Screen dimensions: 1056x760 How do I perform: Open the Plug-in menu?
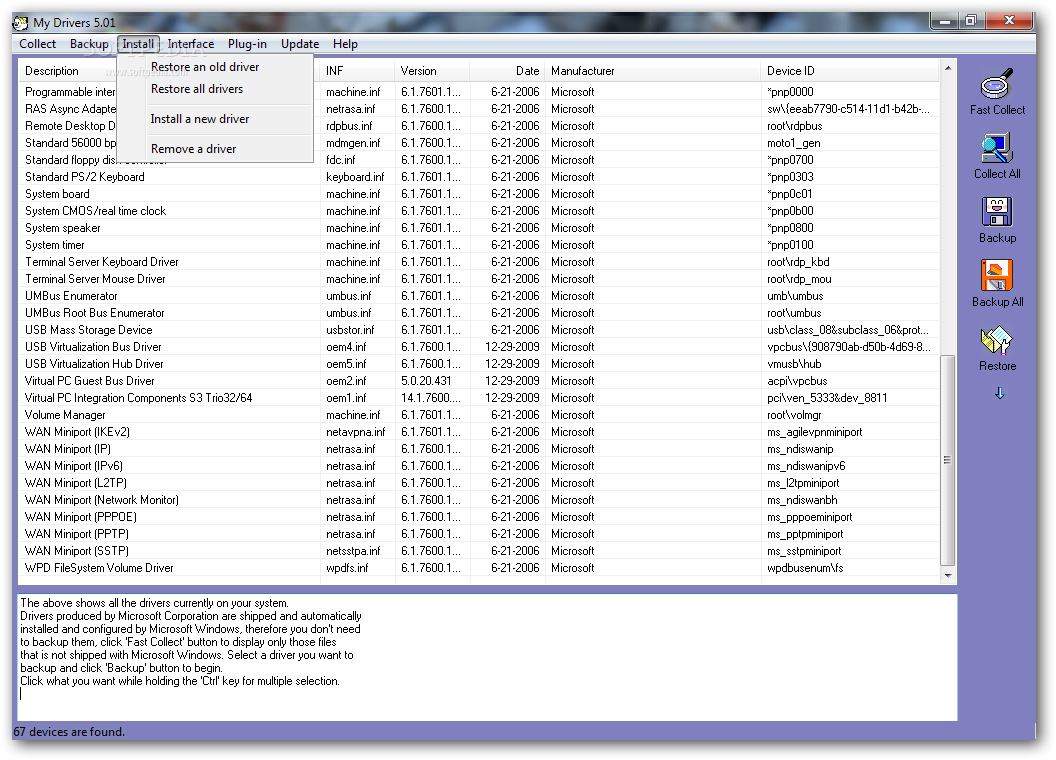[247, 44]
